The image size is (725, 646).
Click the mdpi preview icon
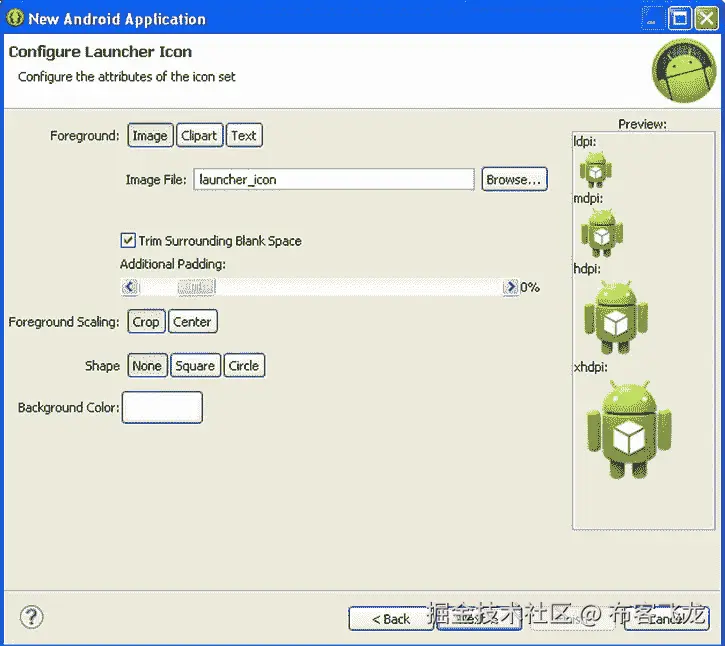coord(602,233)
